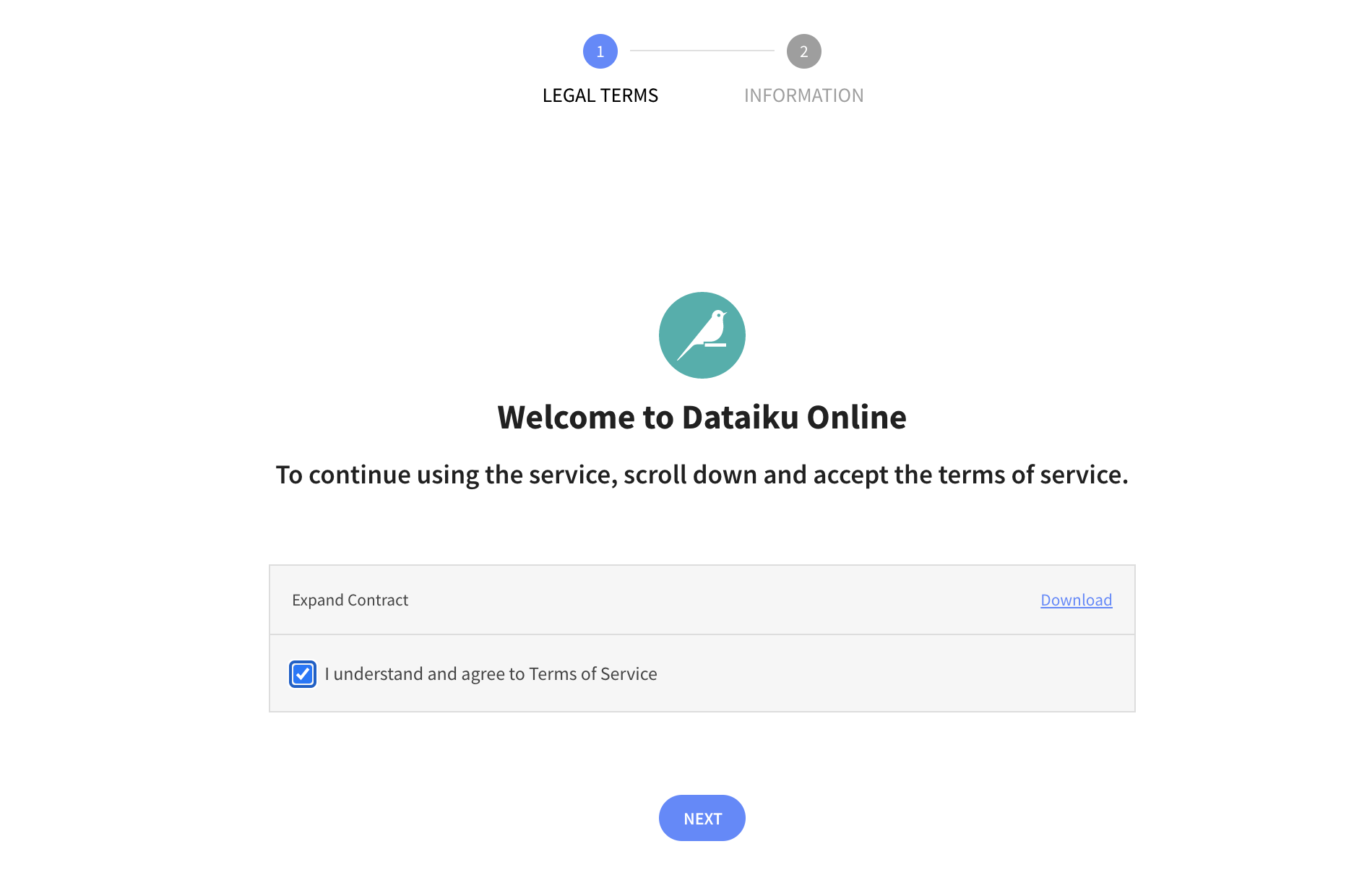Click the 'To continue using the service' instruction text
This screenshot has width=1354, height=896.
click(702, 475)
